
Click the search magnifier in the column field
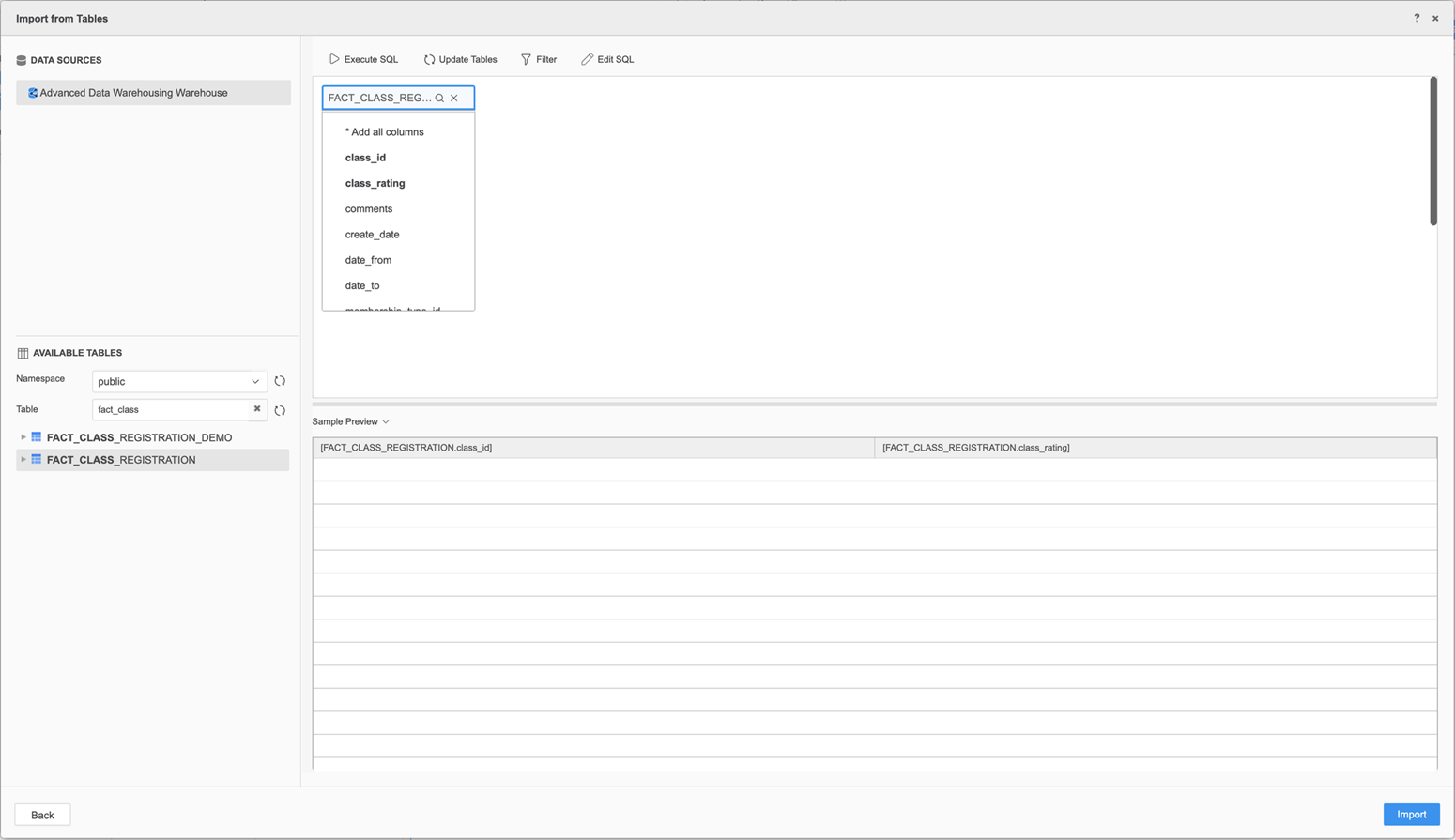(438, 98)
